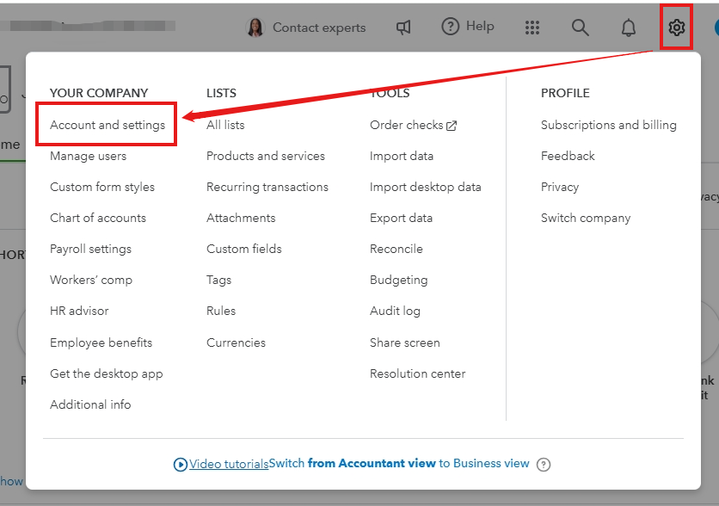
Task: Open the apps grid icon
Action: (532, 27)
